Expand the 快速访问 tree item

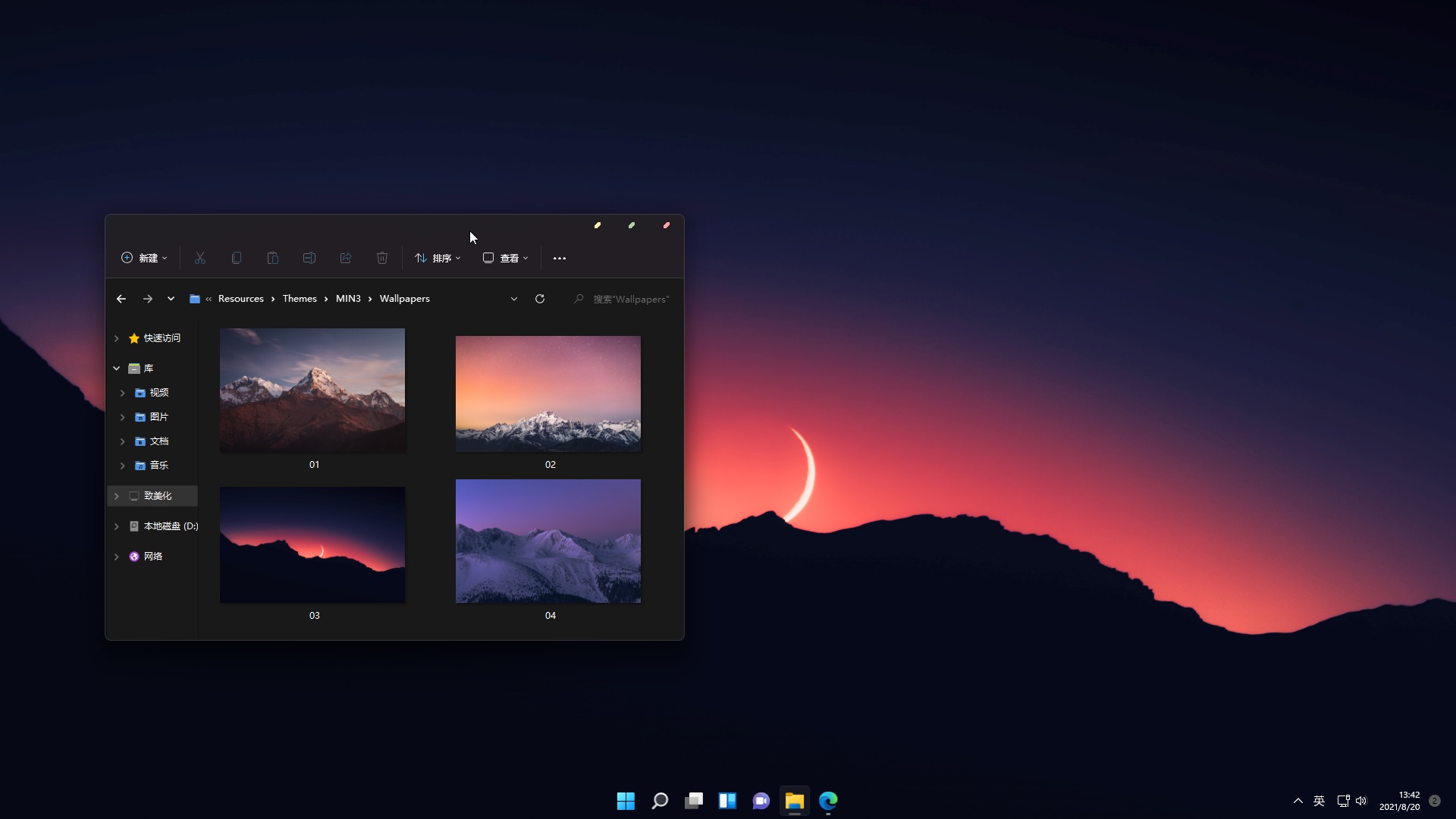coord(117,338)
